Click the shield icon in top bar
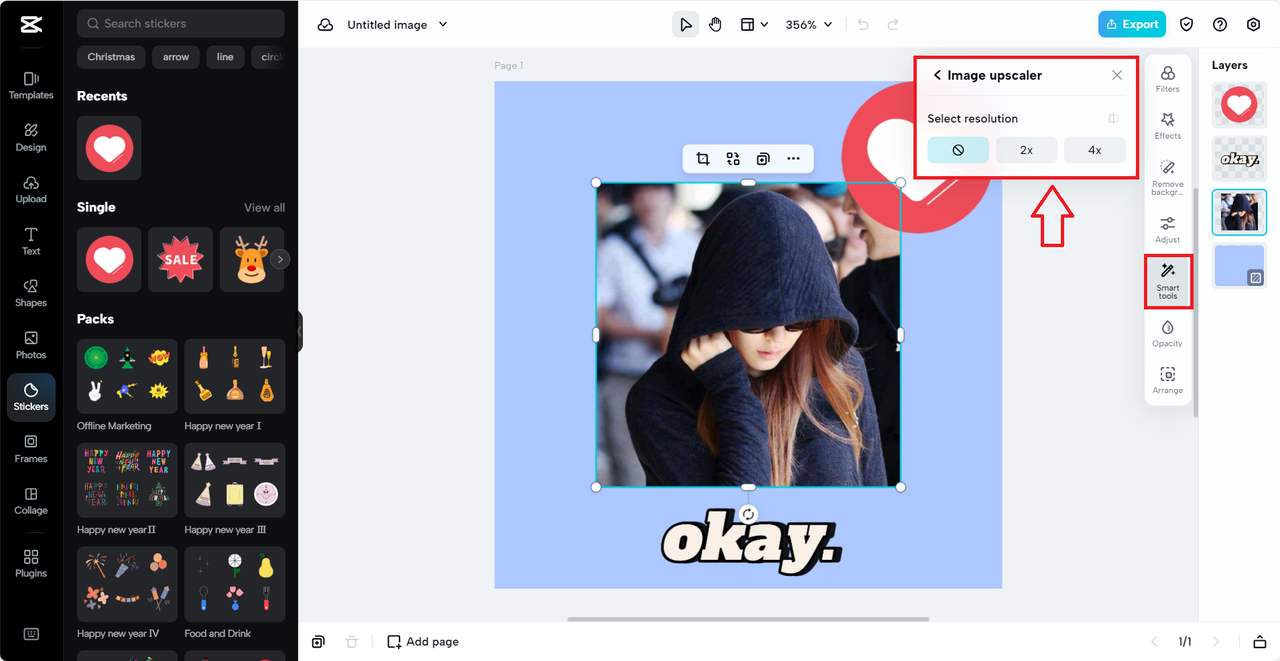1280x661 pixels. [1187, 25]
